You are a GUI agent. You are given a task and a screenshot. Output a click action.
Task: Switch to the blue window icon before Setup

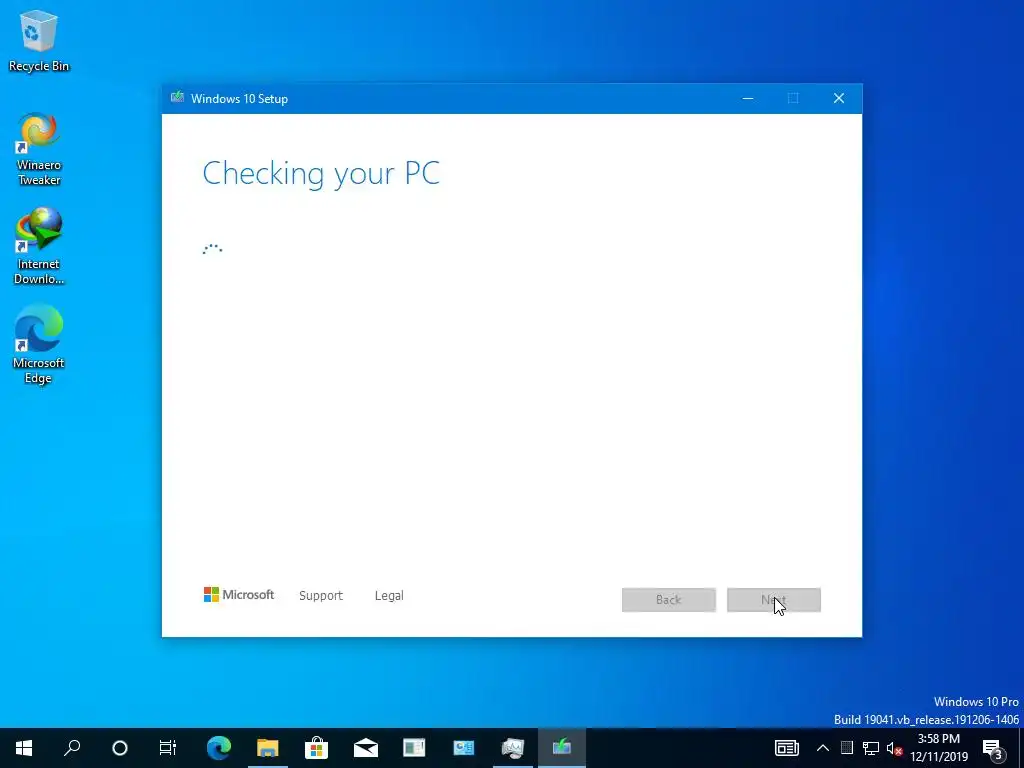[x=464, y=748]
